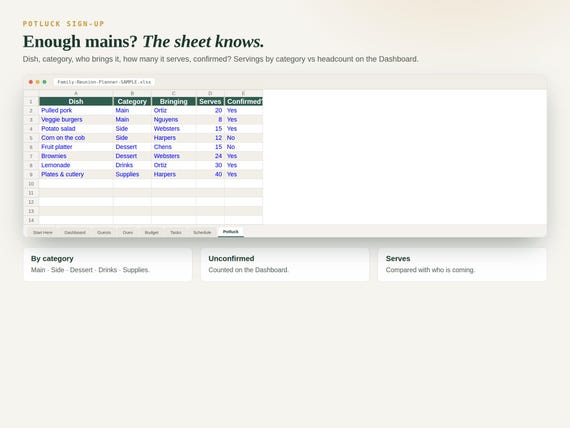Click Serves value 12 for Corn on the cob
Screen dimensions: 570x428
click(210, 138)
